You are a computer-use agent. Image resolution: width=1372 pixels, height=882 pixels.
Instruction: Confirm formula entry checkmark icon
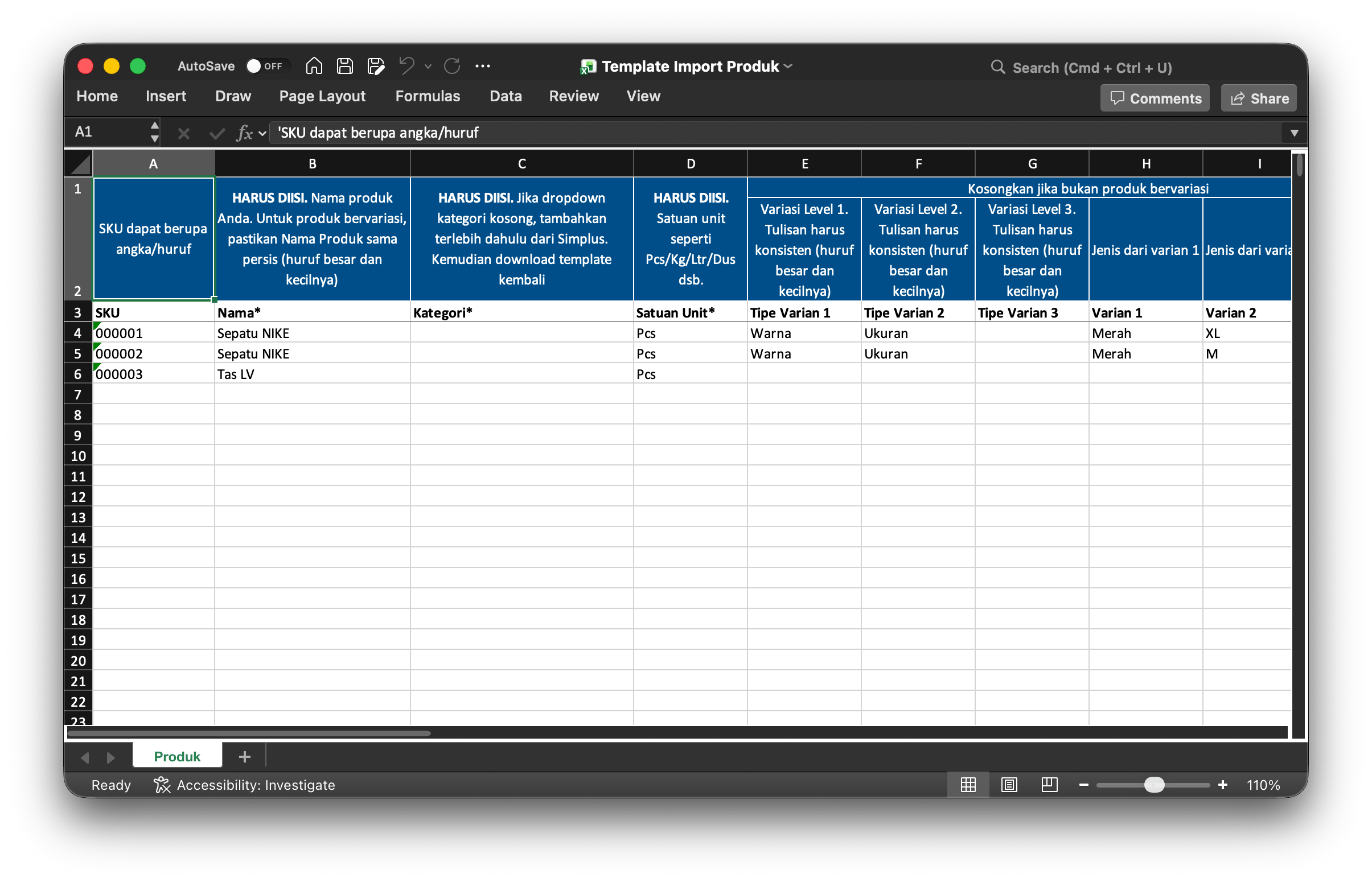216,134
